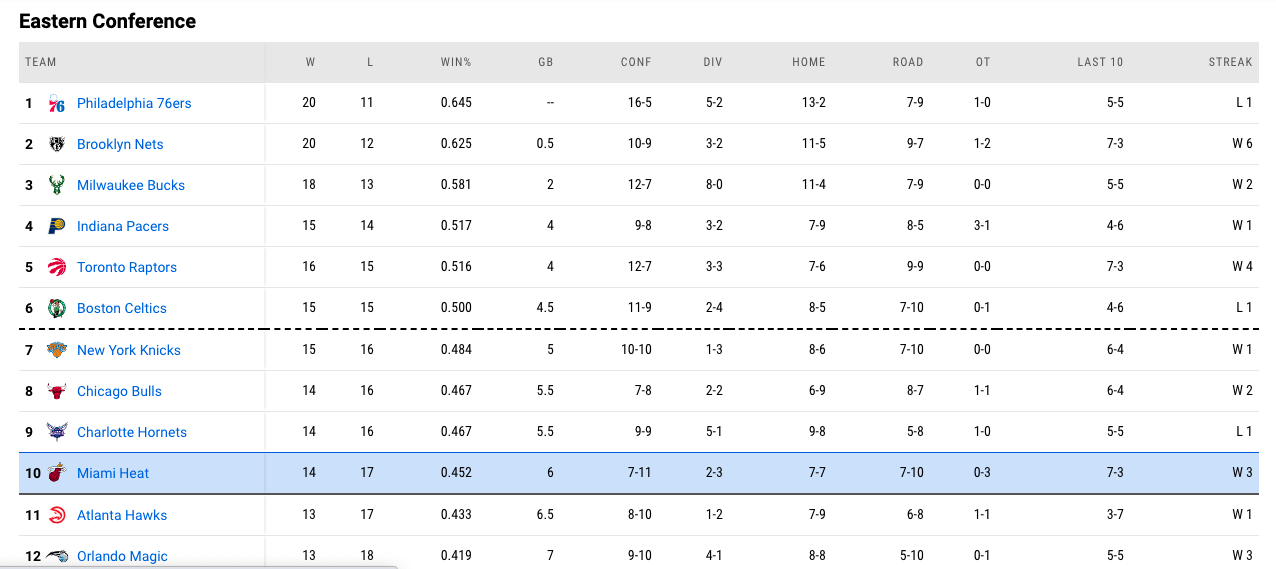
Task: Click the Toronto Raptors logo icon
Action: point(57,267)
